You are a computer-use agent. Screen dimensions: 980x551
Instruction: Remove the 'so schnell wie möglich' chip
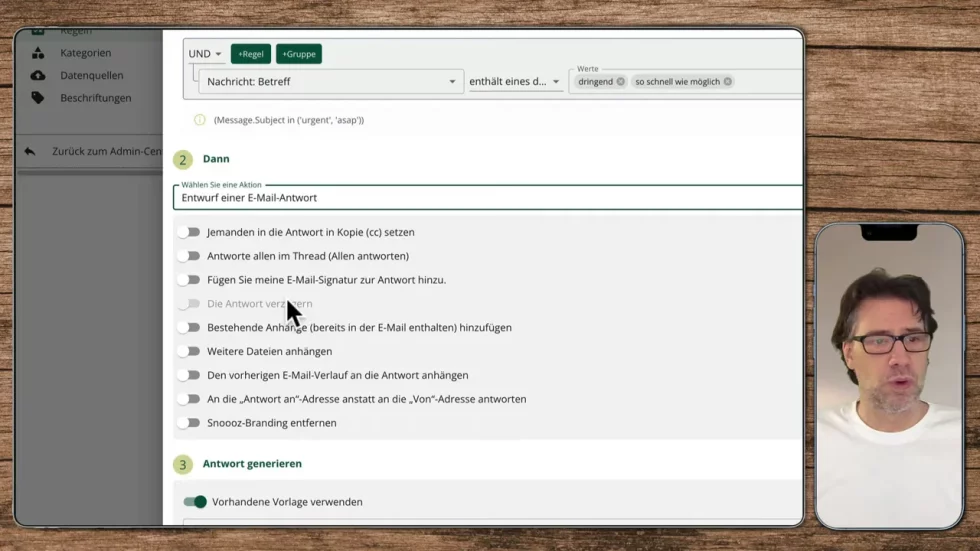[728, 82]
